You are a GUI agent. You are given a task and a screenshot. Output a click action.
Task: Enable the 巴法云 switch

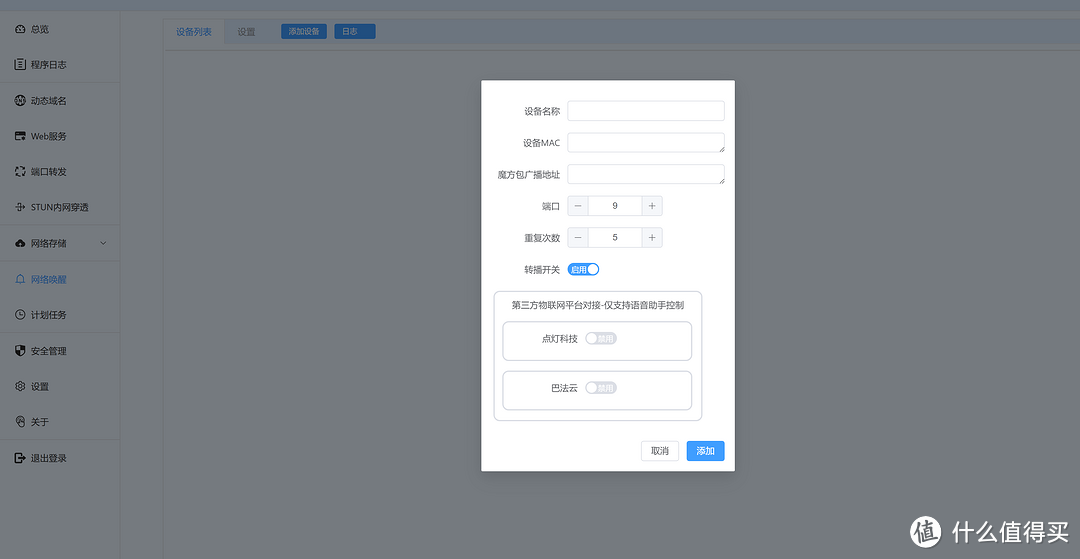[601, 388]
